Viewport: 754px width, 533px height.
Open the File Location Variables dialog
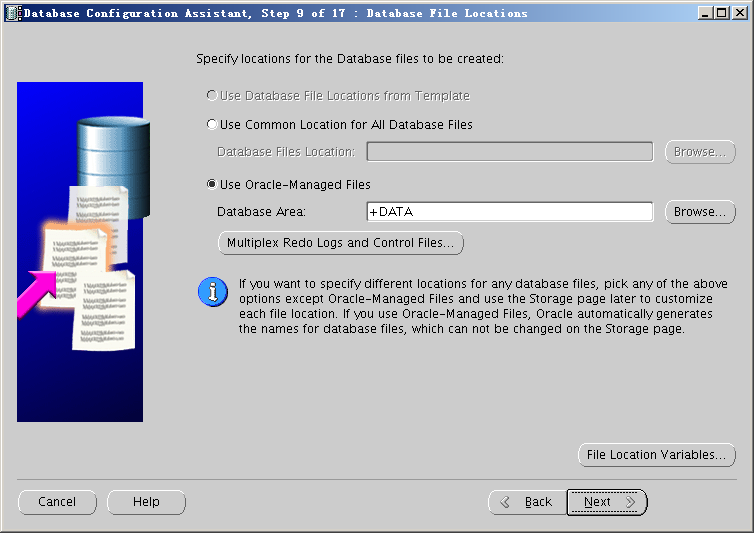tap(656, 455)
